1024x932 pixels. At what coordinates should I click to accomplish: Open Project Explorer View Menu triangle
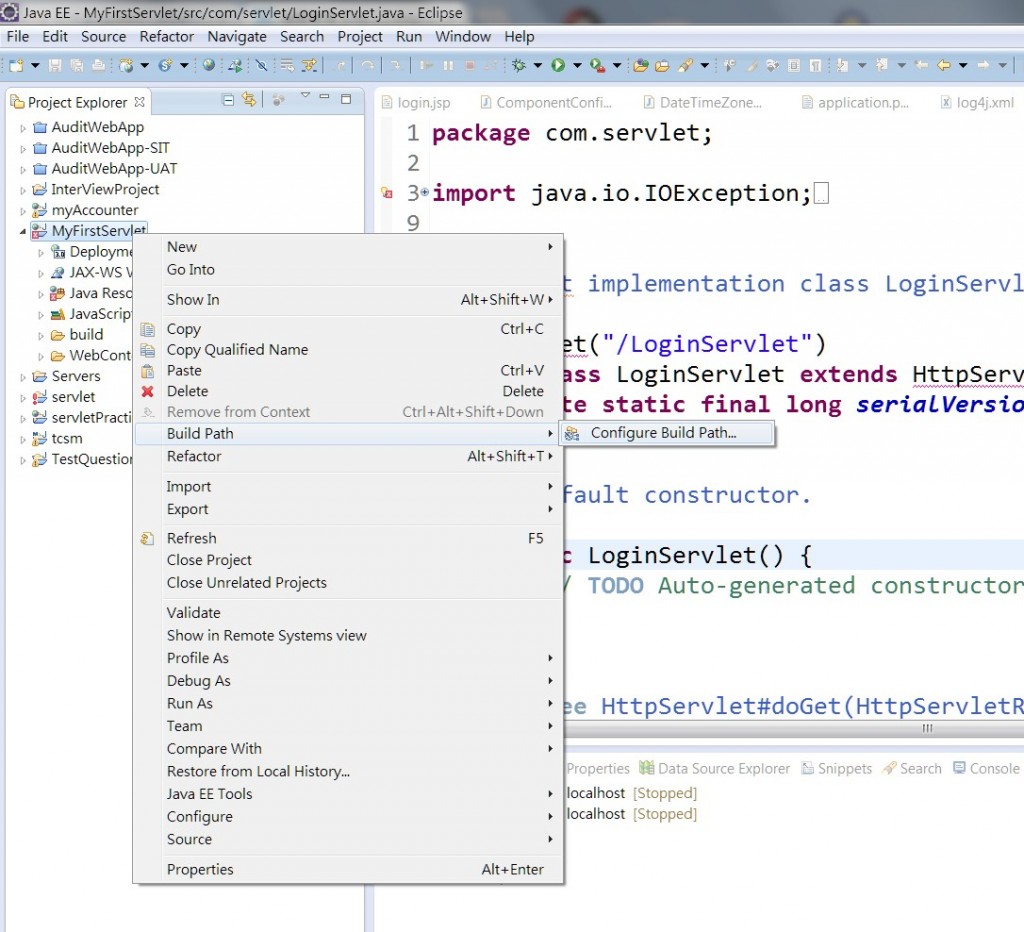point(305,96)
